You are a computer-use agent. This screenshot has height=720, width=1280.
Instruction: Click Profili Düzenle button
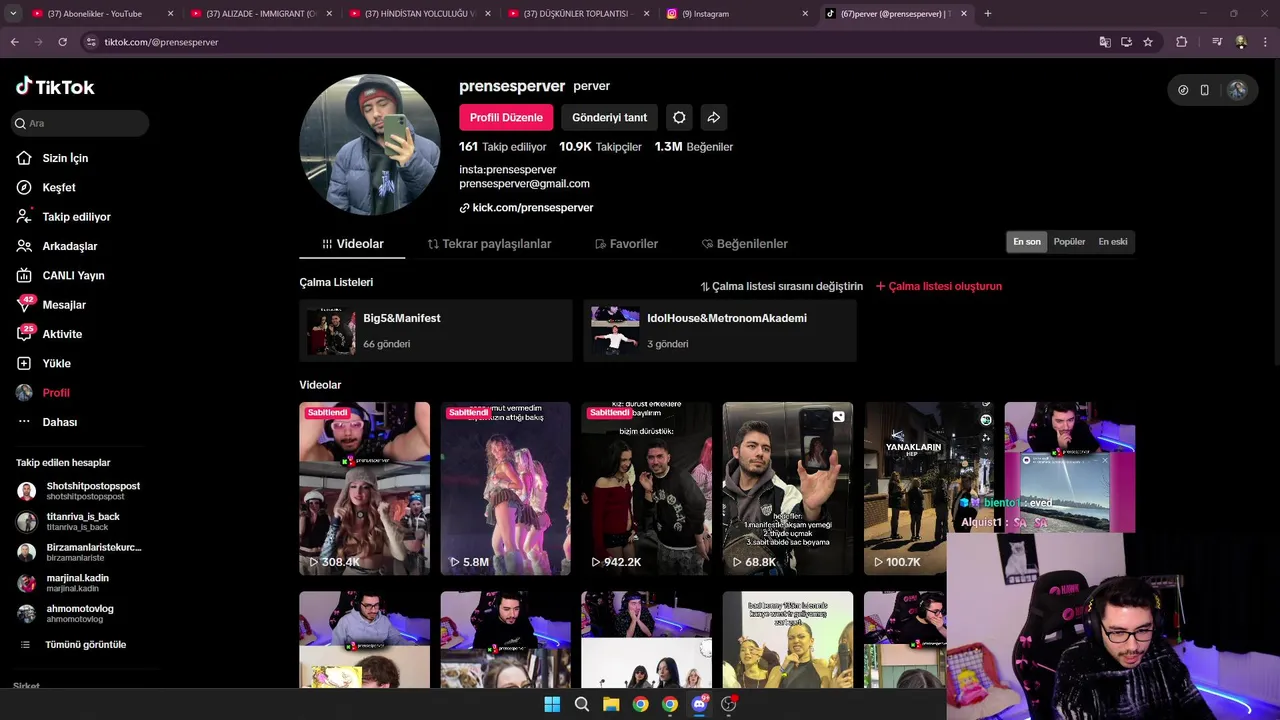click(506, 117)
